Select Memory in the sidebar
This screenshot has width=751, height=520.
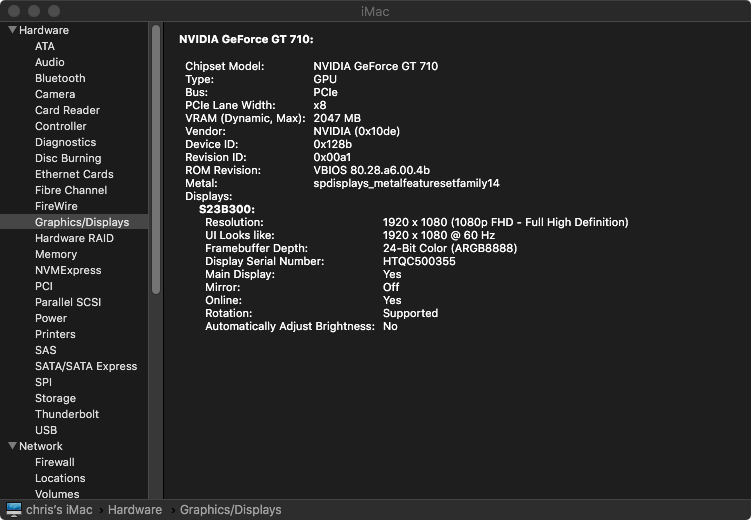pyautogui.click(x=56, y=254)
